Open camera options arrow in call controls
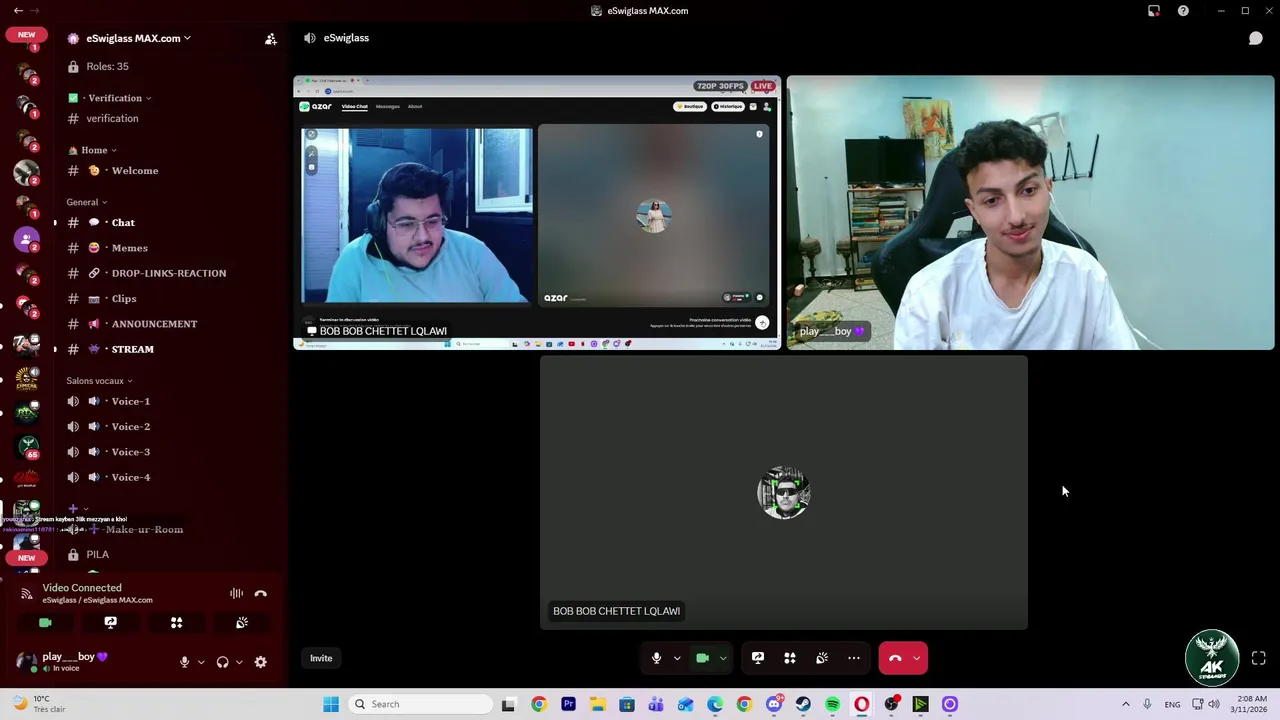1280x720 pixels. (x=722, y=658)
